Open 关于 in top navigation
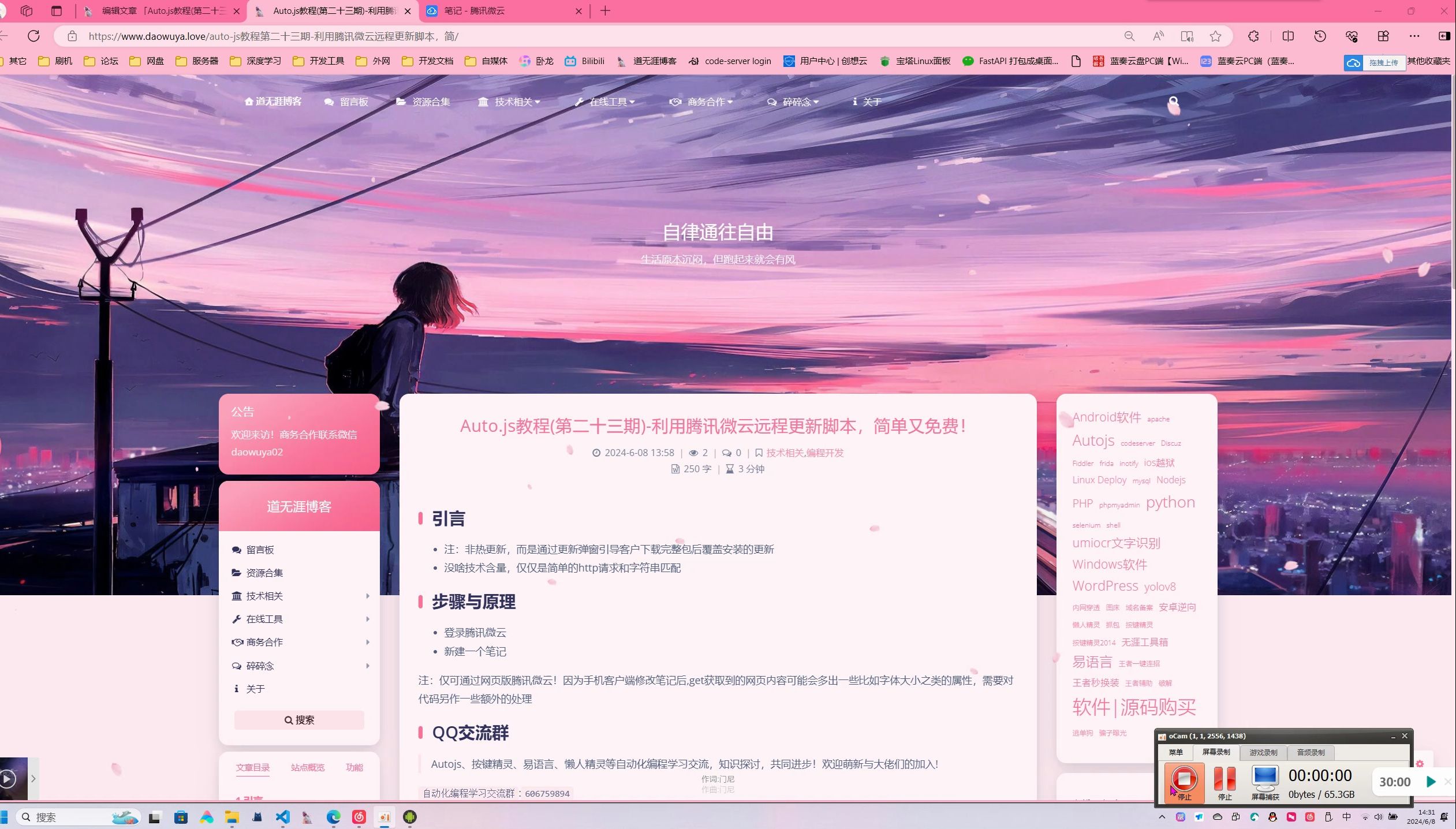Viewport: 1456px width, 829px height. point(867,102)
